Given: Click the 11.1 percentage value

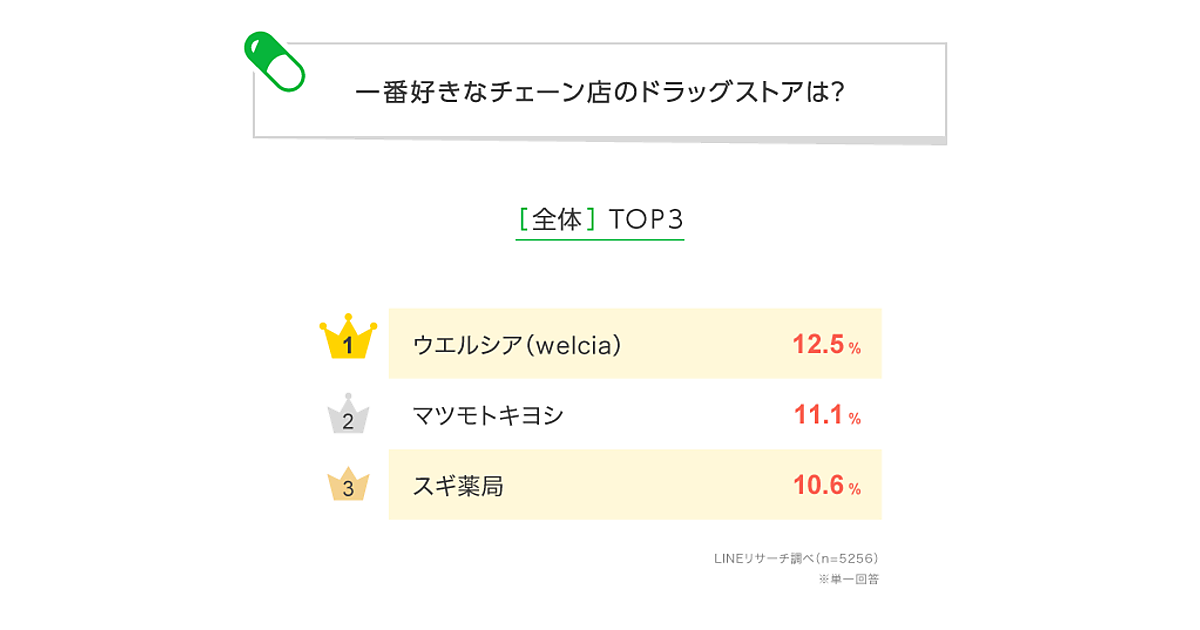Looking at the screenshot, I should point(818,414).
